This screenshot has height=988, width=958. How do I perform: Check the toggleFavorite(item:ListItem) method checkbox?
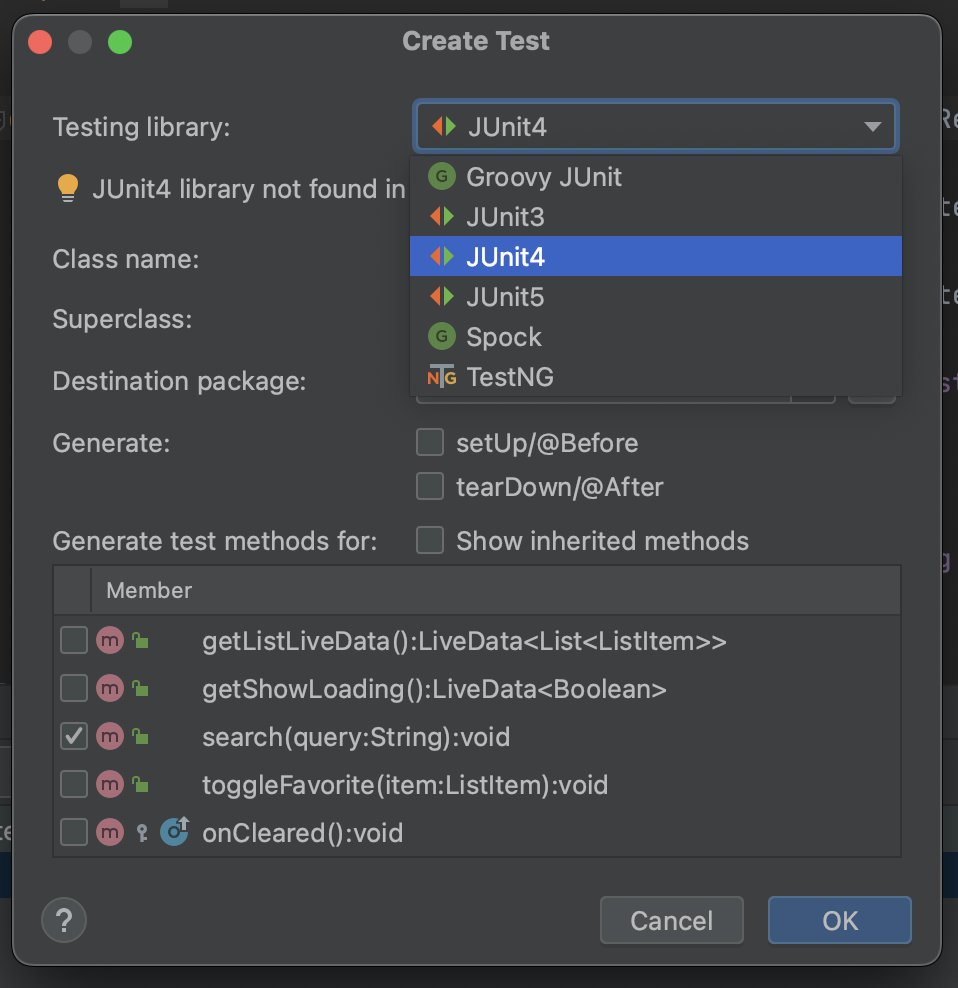tap(74, 784)
